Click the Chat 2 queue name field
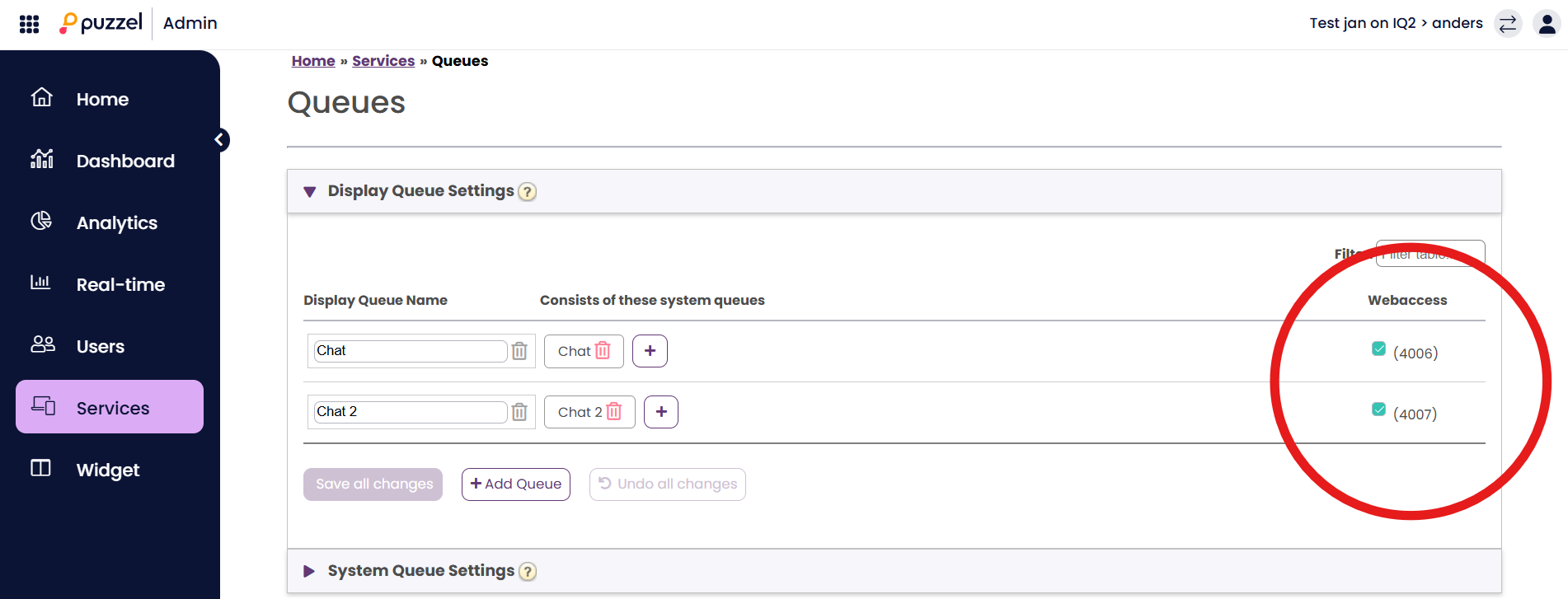 tap(410, 412)
